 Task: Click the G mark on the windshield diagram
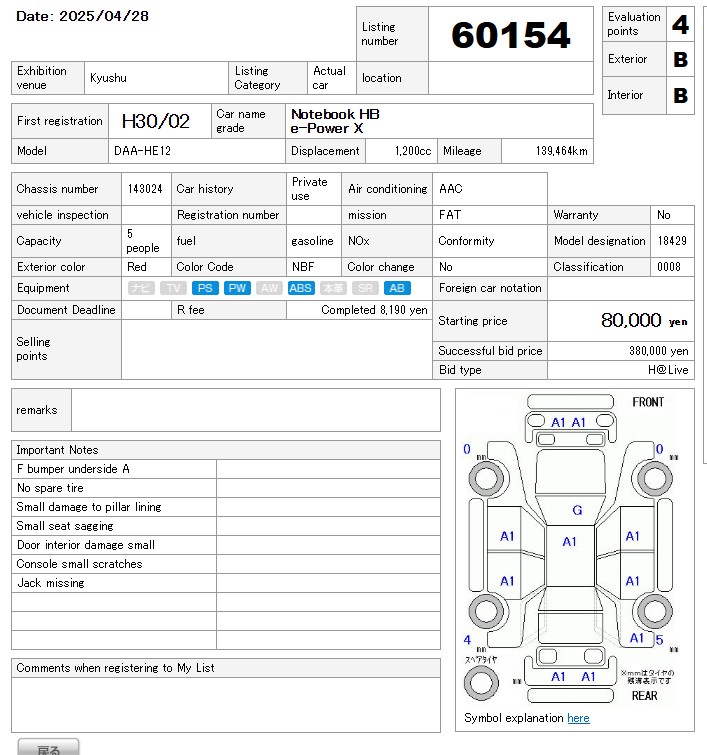pyautogui.click(x=577, y=510)
